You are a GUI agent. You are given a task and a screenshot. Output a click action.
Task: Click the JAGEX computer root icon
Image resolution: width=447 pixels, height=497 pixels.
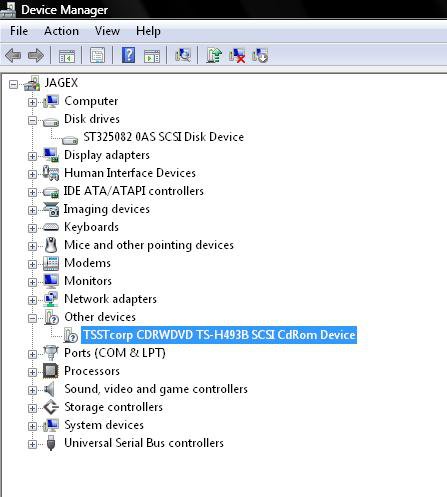(x=32, y=83)
